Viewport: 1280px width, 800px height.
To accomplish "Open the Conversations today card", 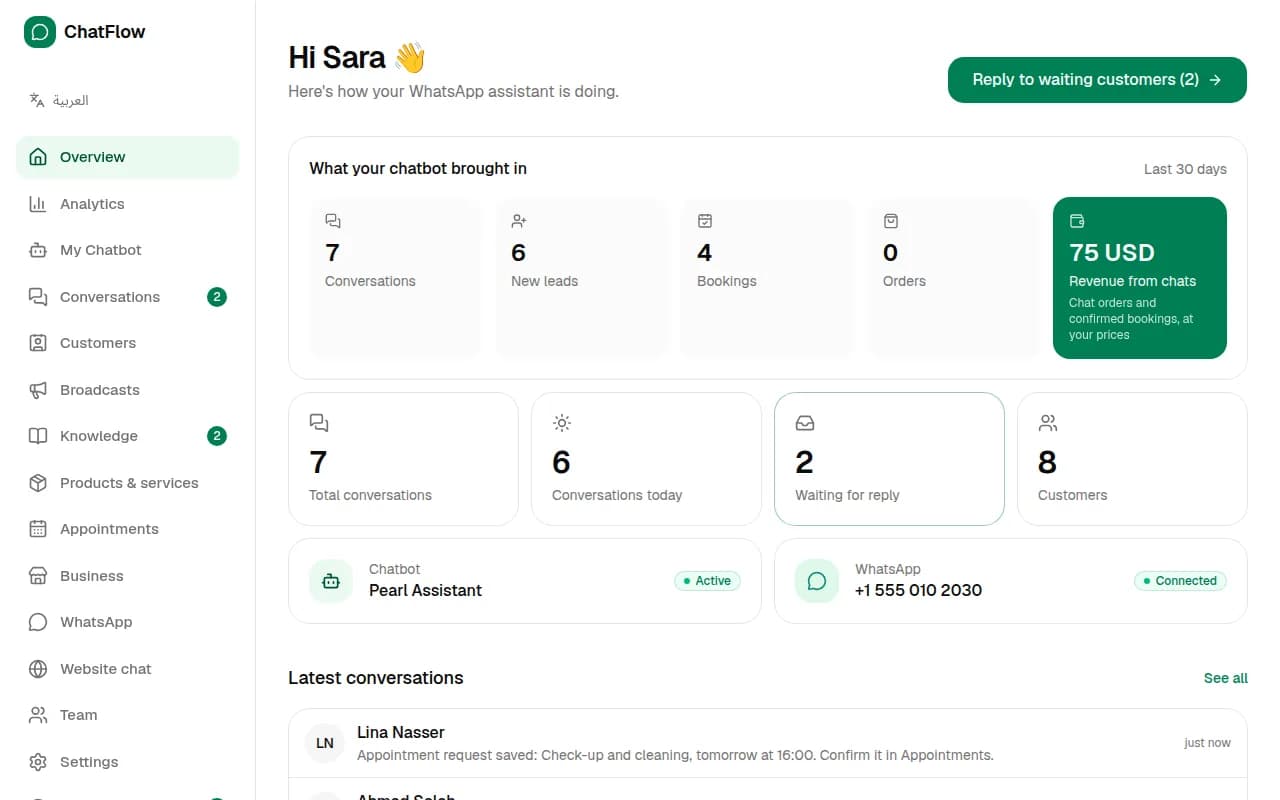I will click(646, 459).
